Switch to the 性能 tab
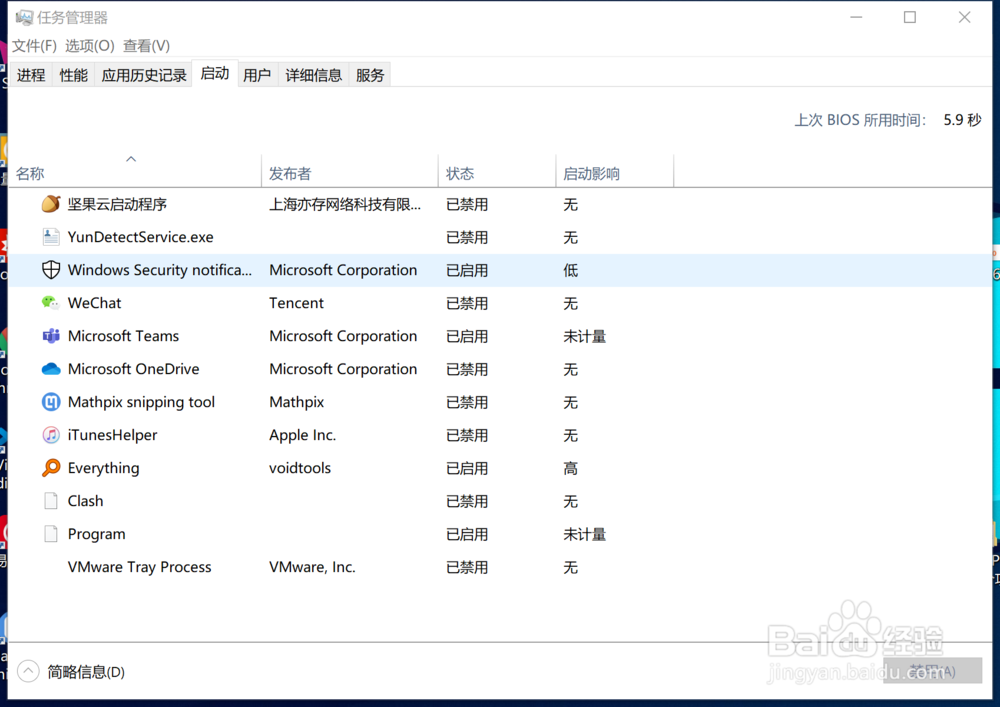 (73, 75)
